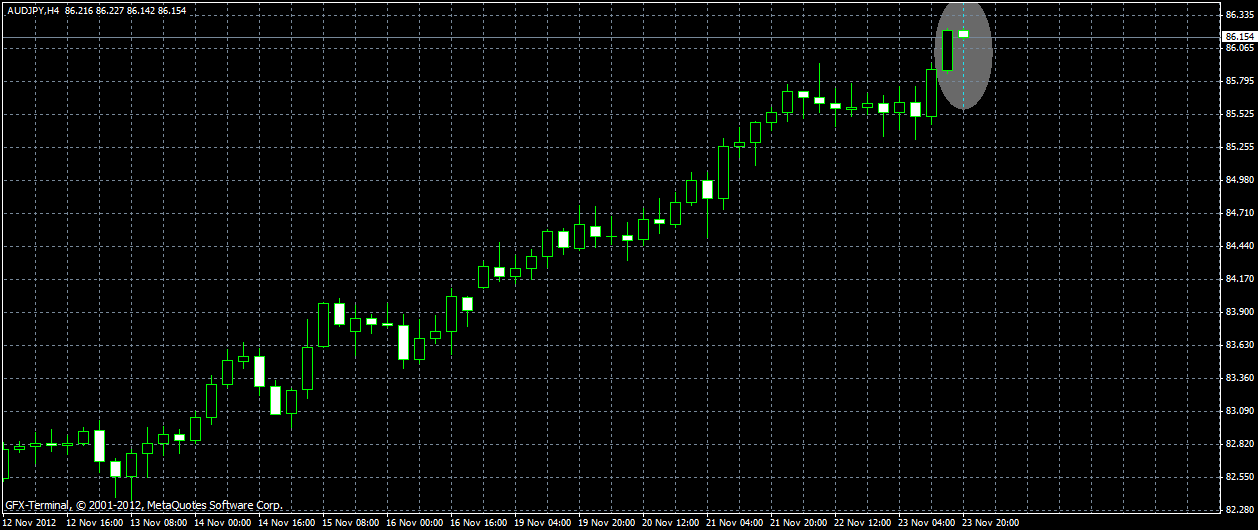Click the 86.335 price axis label
Viewport: 1258px width, 530px height.
(1238, 15)
